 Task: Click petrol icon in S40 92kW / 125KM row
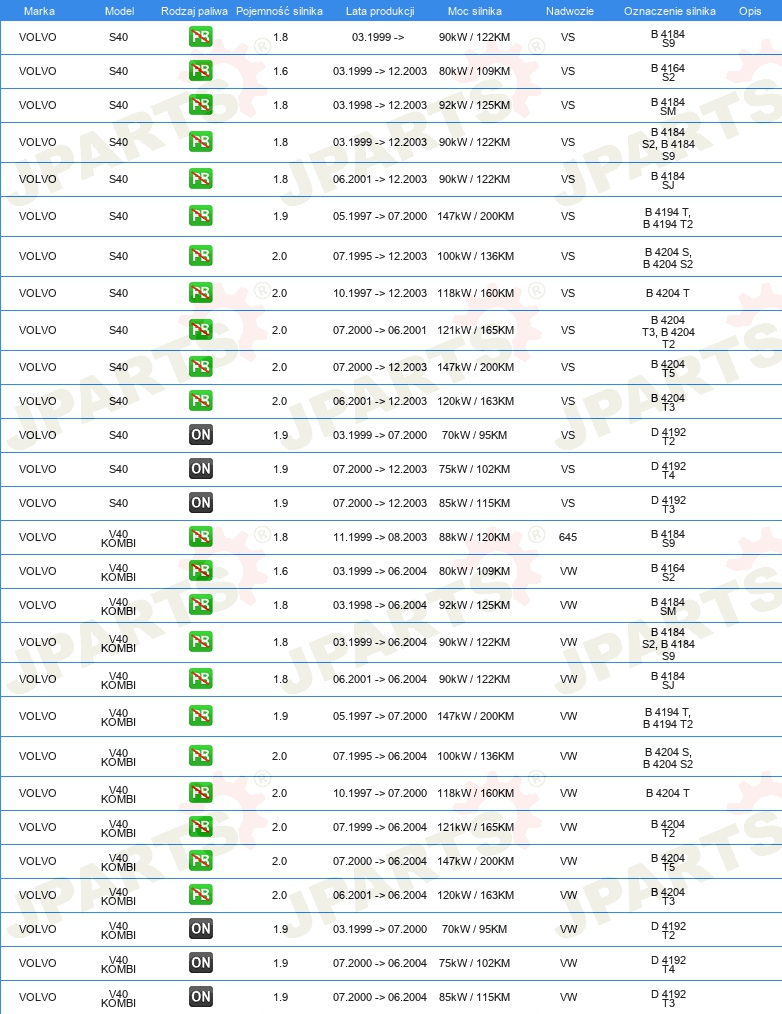click(x=201, y=105)
